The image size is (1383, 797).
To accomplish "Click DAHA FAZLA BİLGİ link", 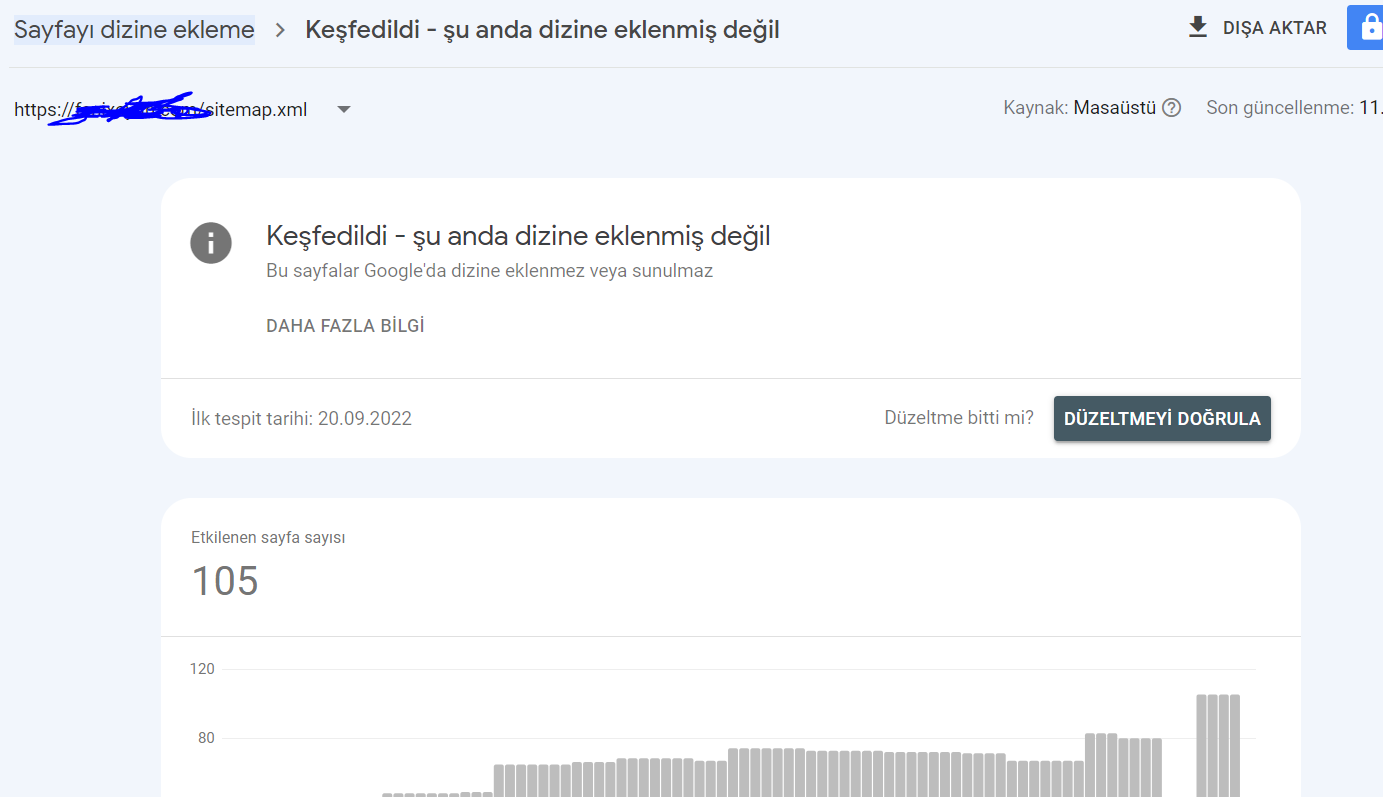I will (345, 326).
